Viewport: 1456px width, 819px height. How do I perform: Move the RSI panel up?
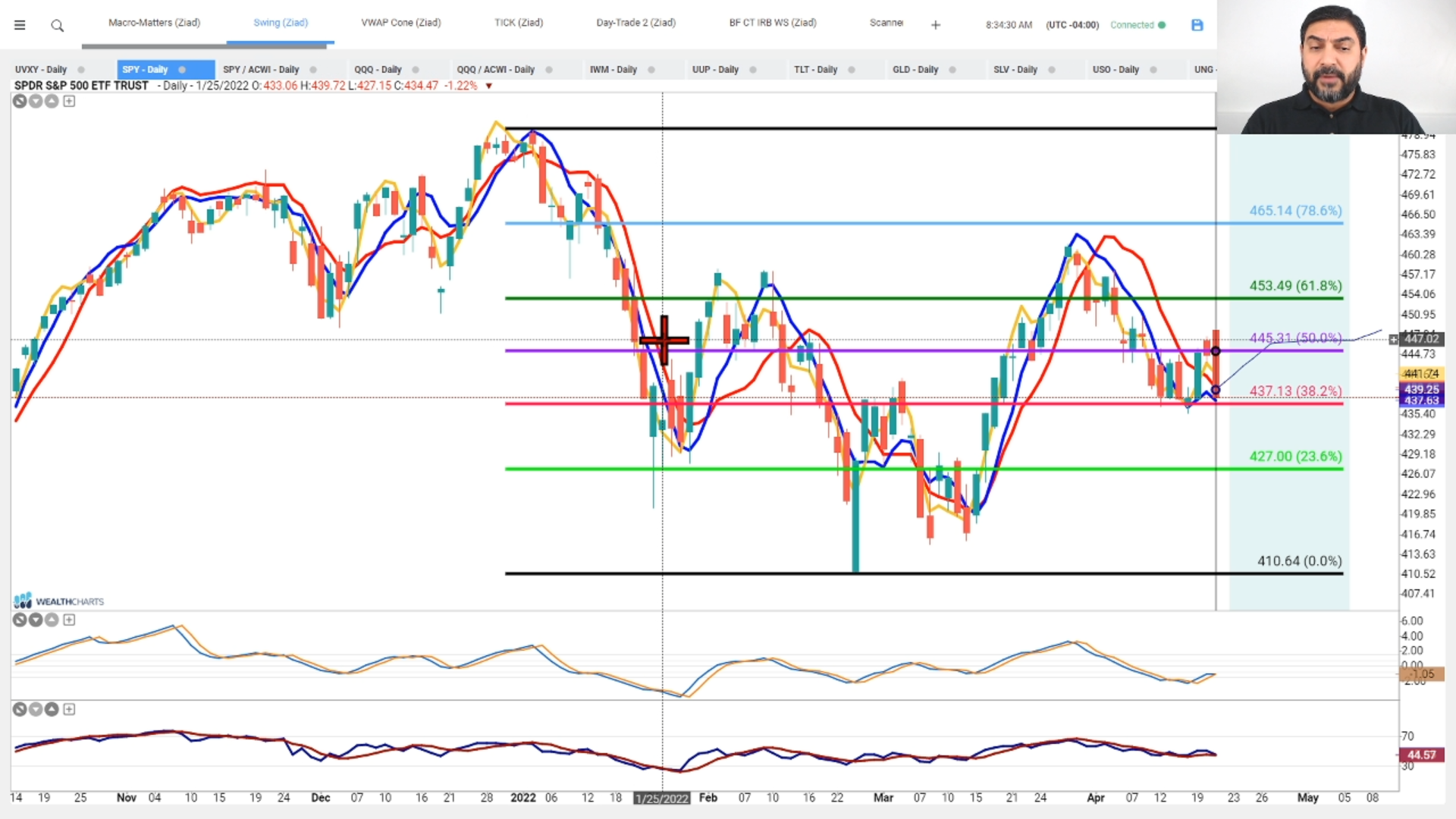pos(52,709)
